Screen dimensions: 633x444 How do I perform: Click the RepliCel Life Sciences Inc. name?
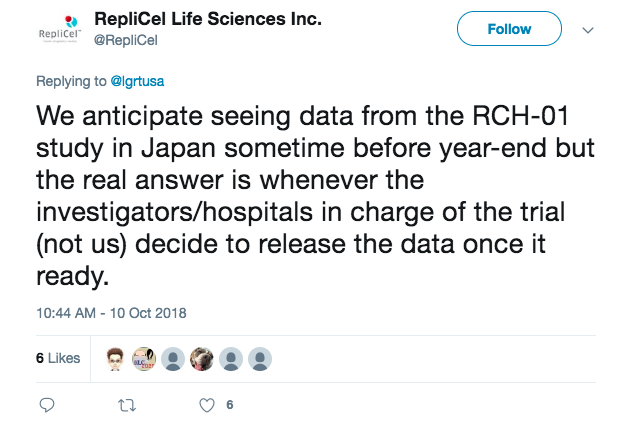click(207, 19)
